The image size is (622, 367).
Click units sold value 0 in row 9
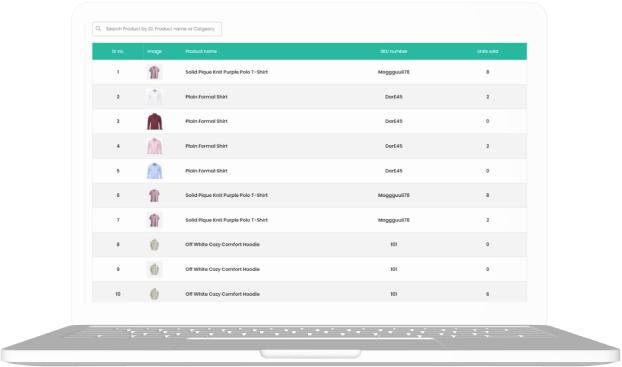pyautogui.click(x=488, y=269)
